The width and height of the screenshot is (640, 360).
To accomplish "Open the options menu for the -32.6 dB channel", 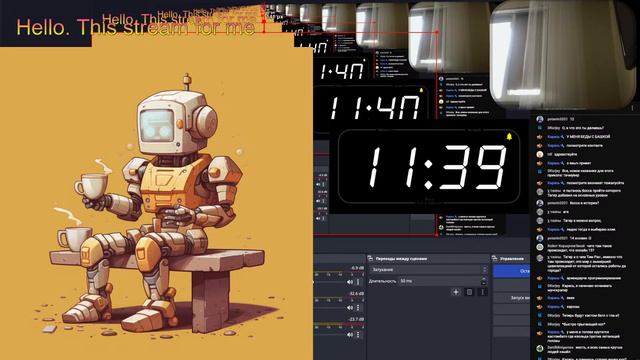I will tap(358, 307).
